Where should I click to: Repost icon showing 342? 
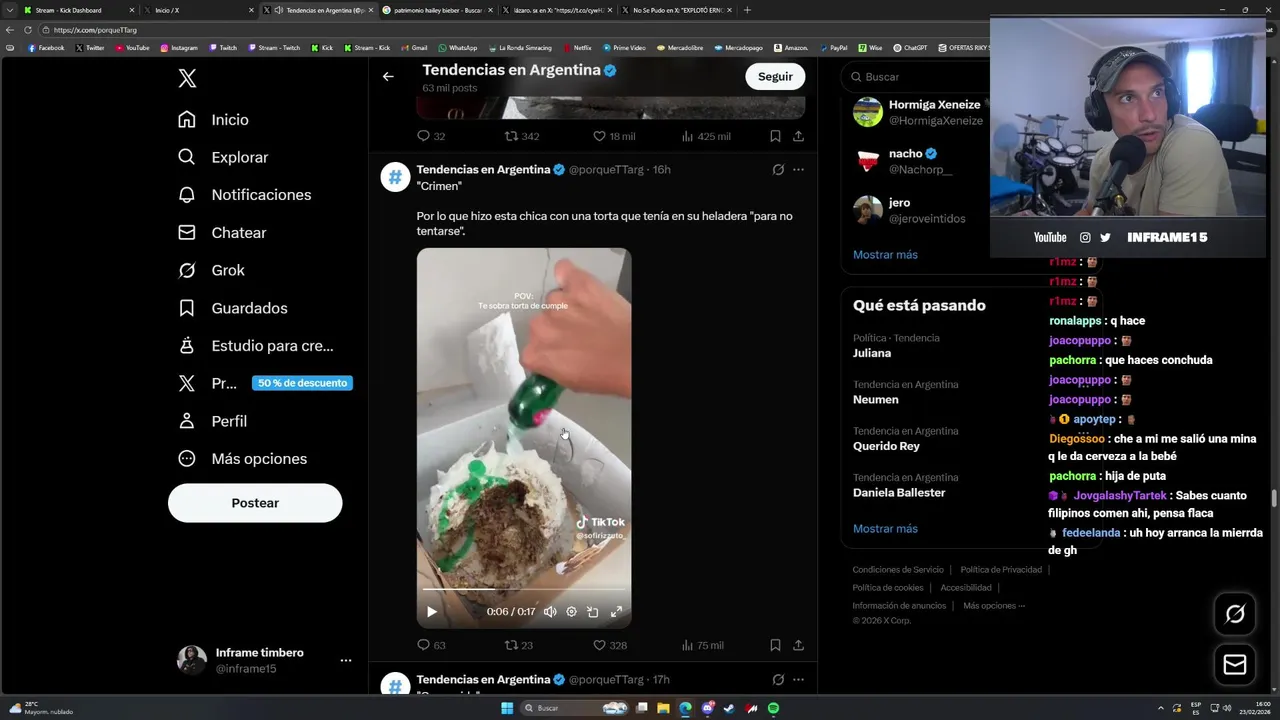(511, 136)
